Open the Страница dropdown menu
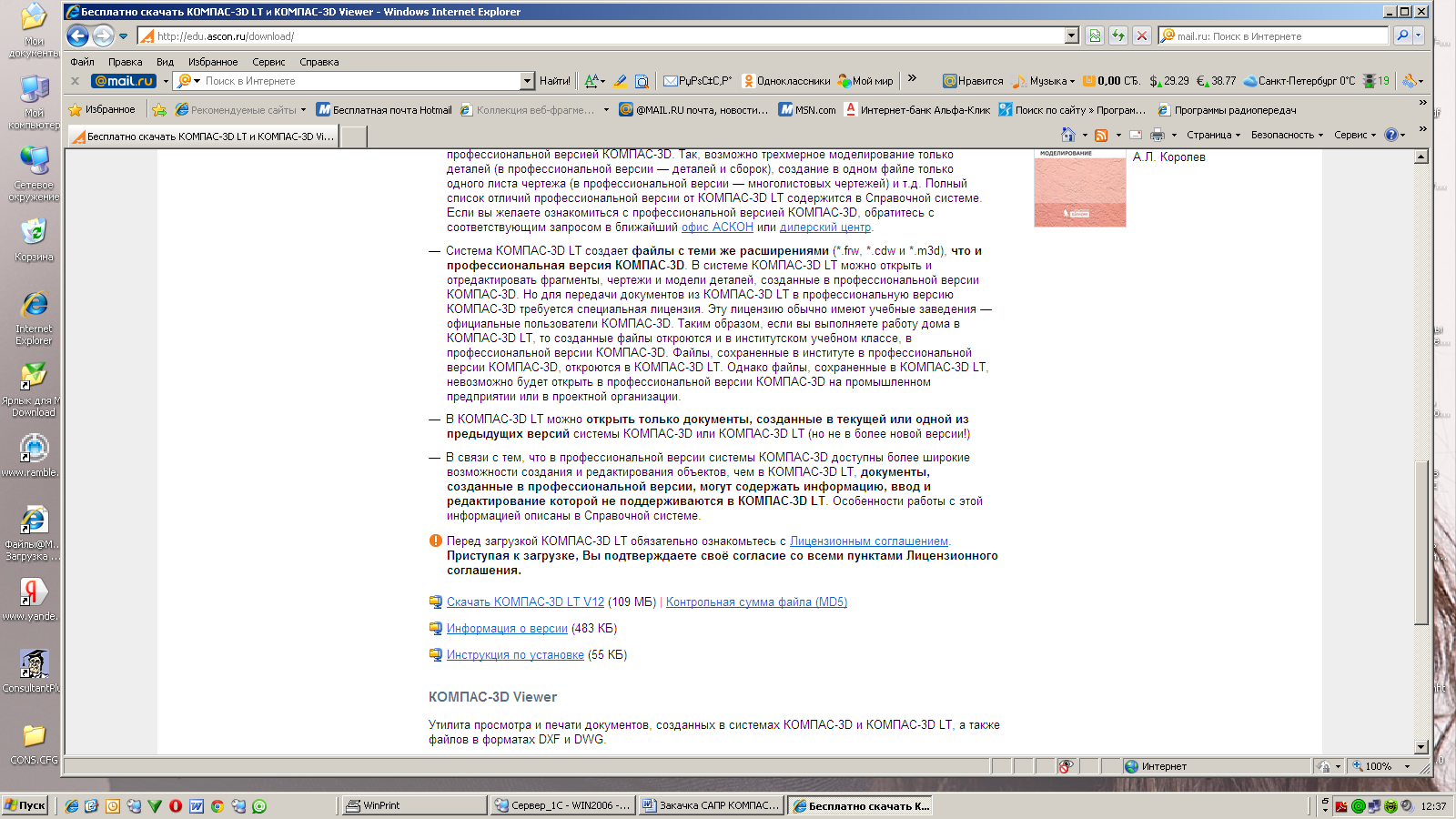 tap(1213, 135)
